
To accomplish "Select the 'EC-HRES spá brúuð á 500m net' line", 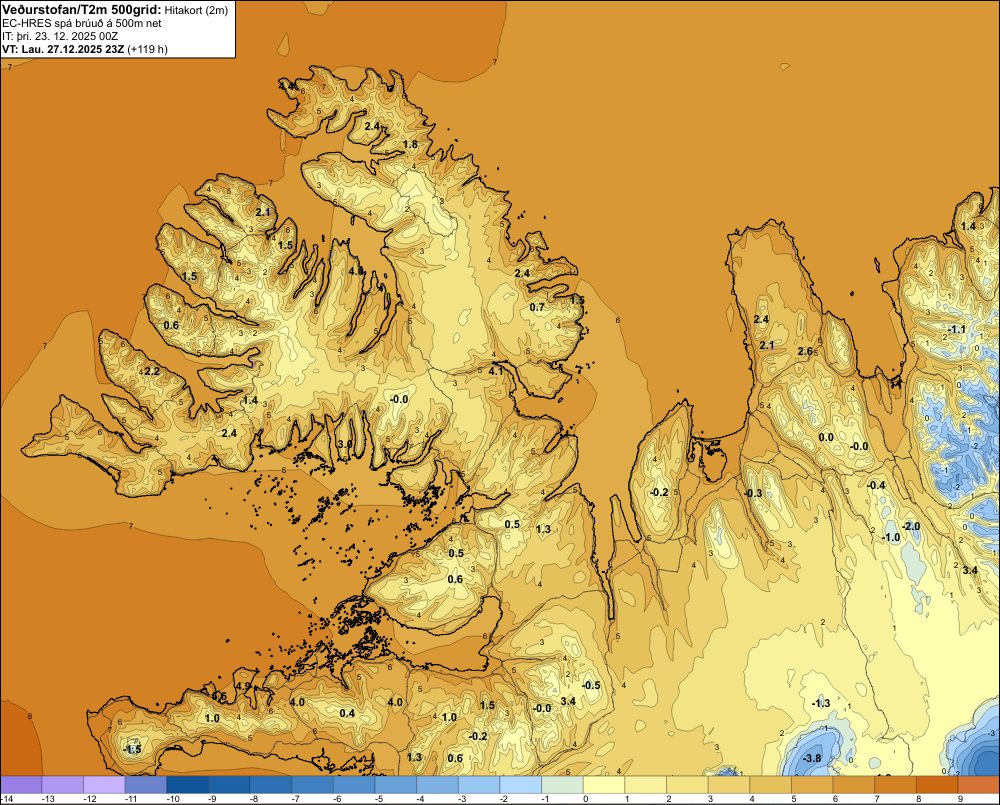I will [x=82, y=24].
